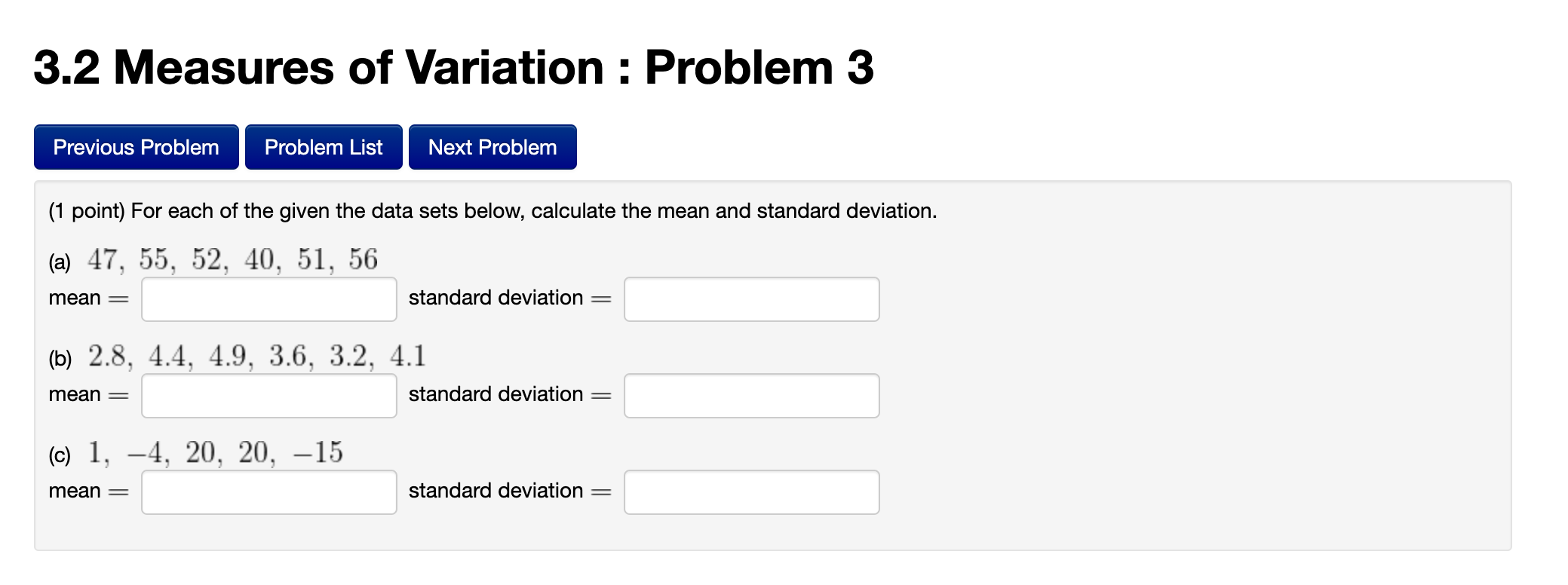1568x585 pixels.
Task: Click the standard deviation field for part (b)
Action: 750,395
